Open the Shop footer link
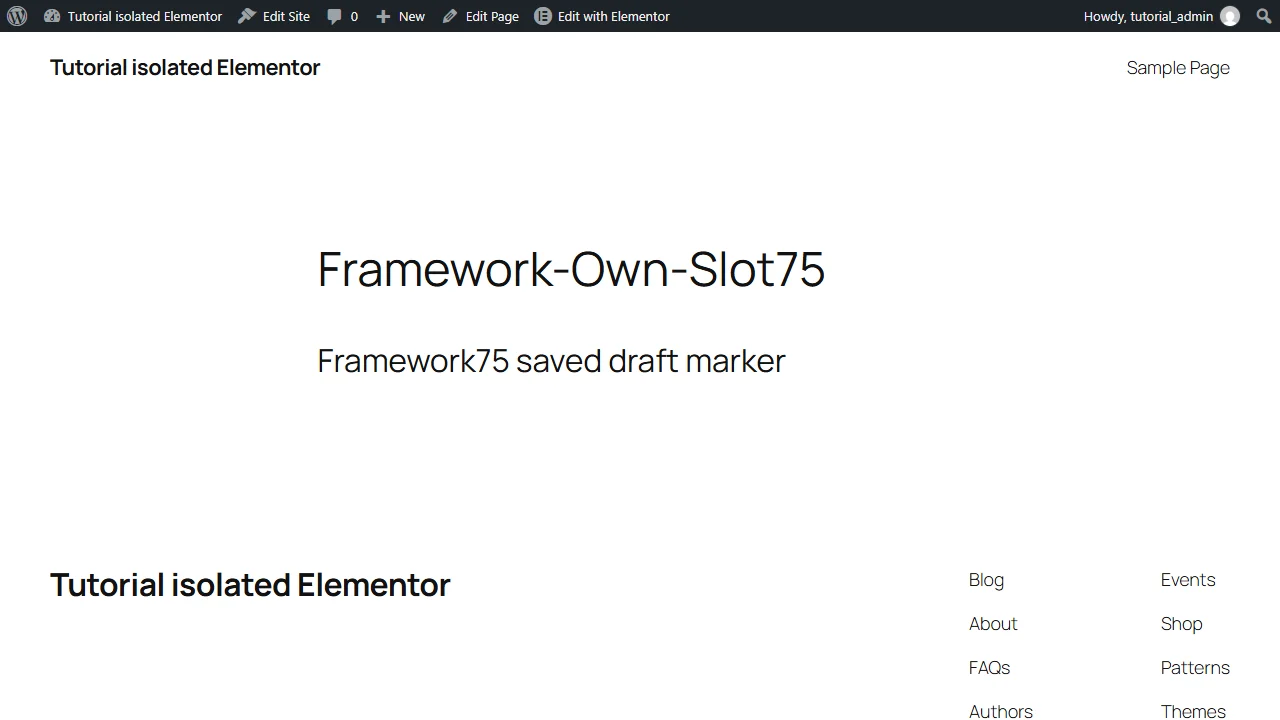This screenshot has width=1280, height=720. pos(1181,624)
